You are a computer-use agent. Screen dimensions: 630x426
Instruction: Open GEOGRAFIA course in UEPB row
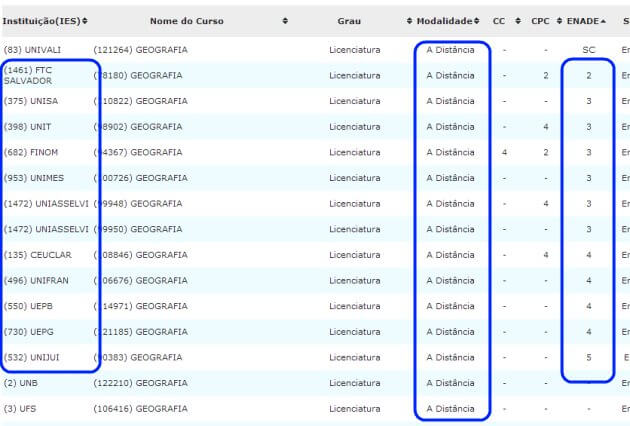141,306
